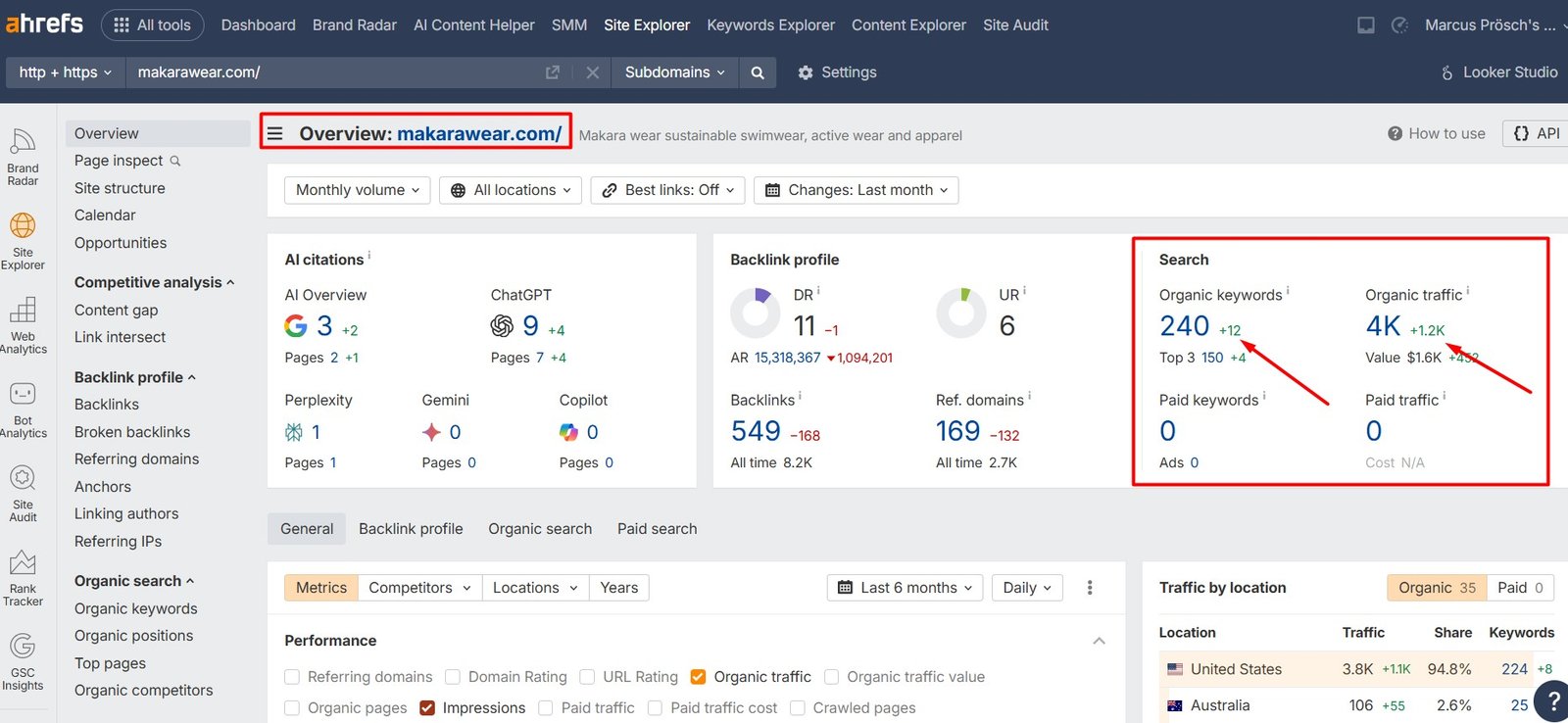Screen dimensions: 1568x723
Task: Click the URL input field
Action: 333,72
